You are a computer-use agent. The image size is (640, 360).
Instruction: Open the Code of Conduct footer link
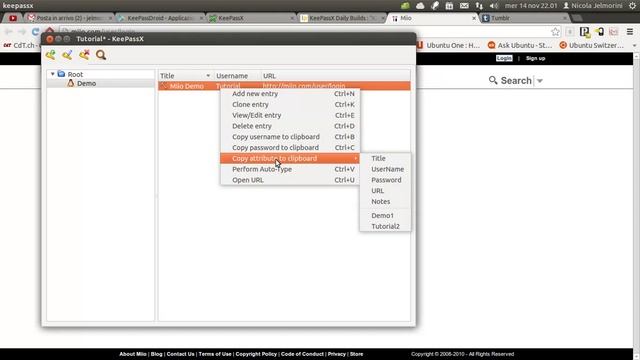point(302,354)
